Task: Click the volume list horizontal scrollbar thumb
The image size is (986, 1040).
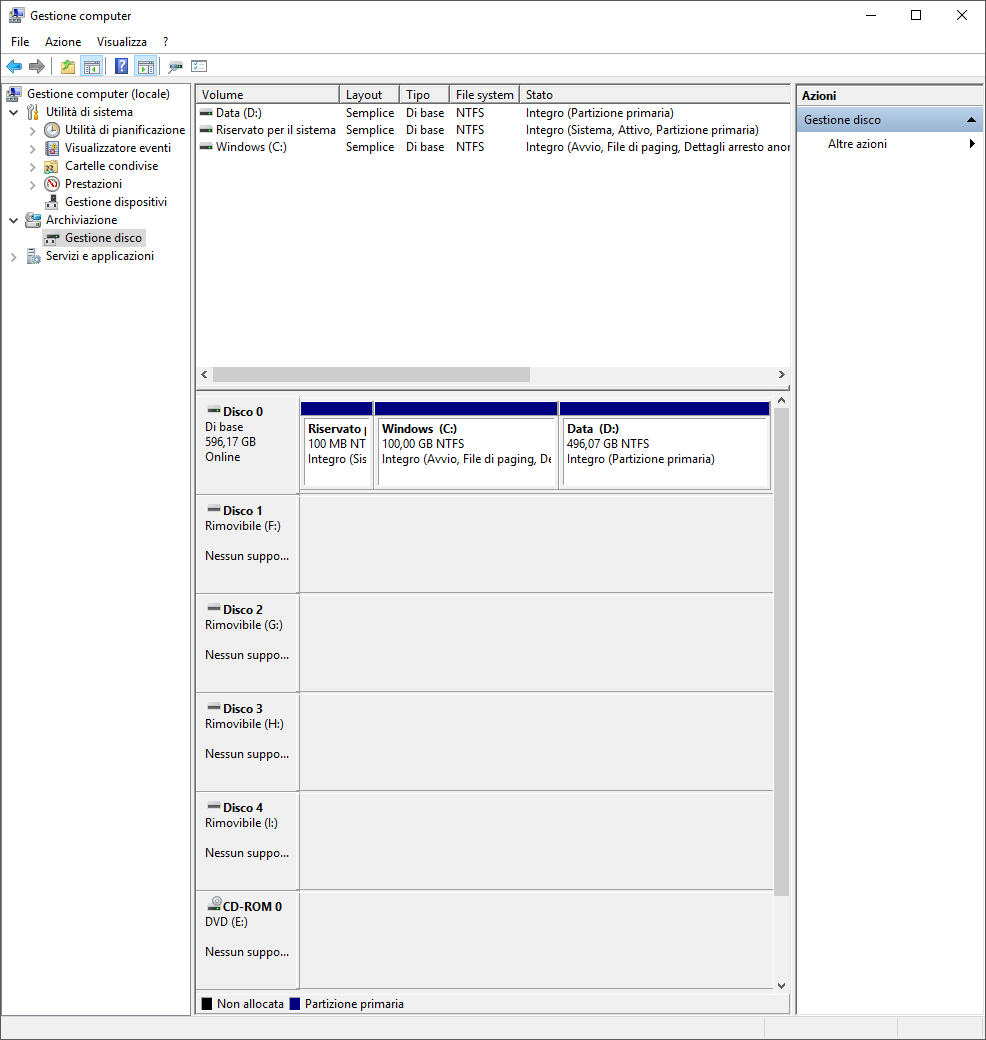Action: tap(370, 374)
